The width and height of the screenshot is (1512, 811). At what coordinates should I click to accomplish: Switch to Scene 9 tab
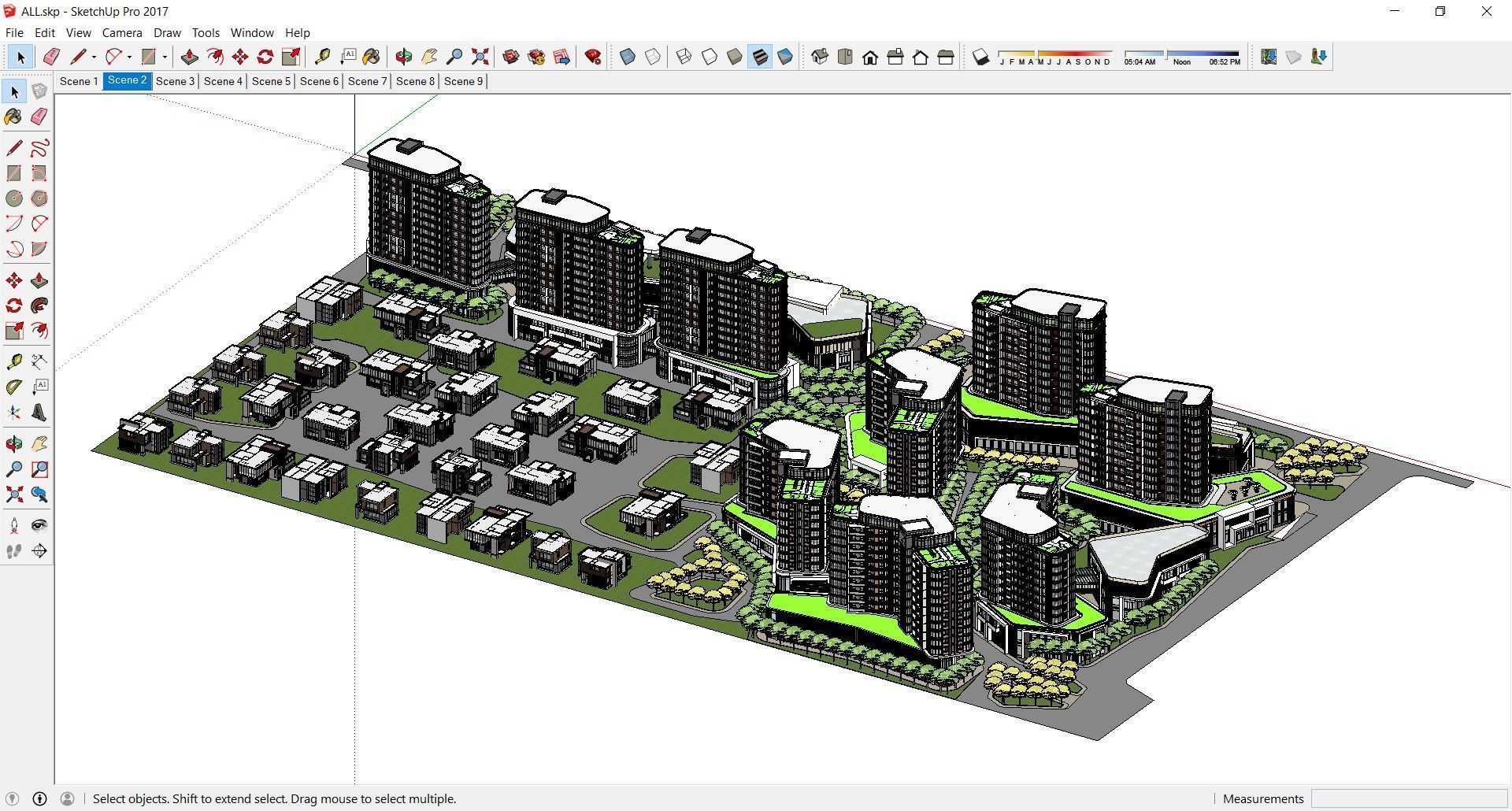(463, 81)
